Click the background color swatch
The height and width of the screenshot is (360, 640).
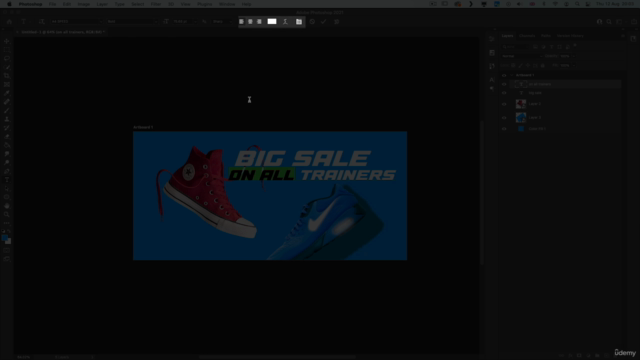pyautogui.click(x=9, y=242)
